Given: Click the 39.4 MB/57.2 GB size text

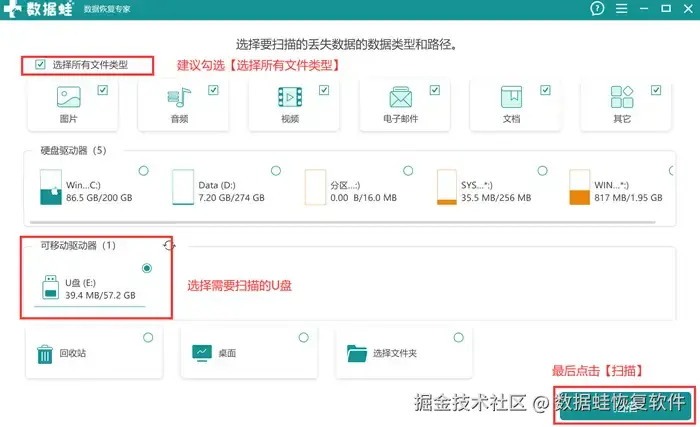Looking at the screenshot, I should point(100,295).
